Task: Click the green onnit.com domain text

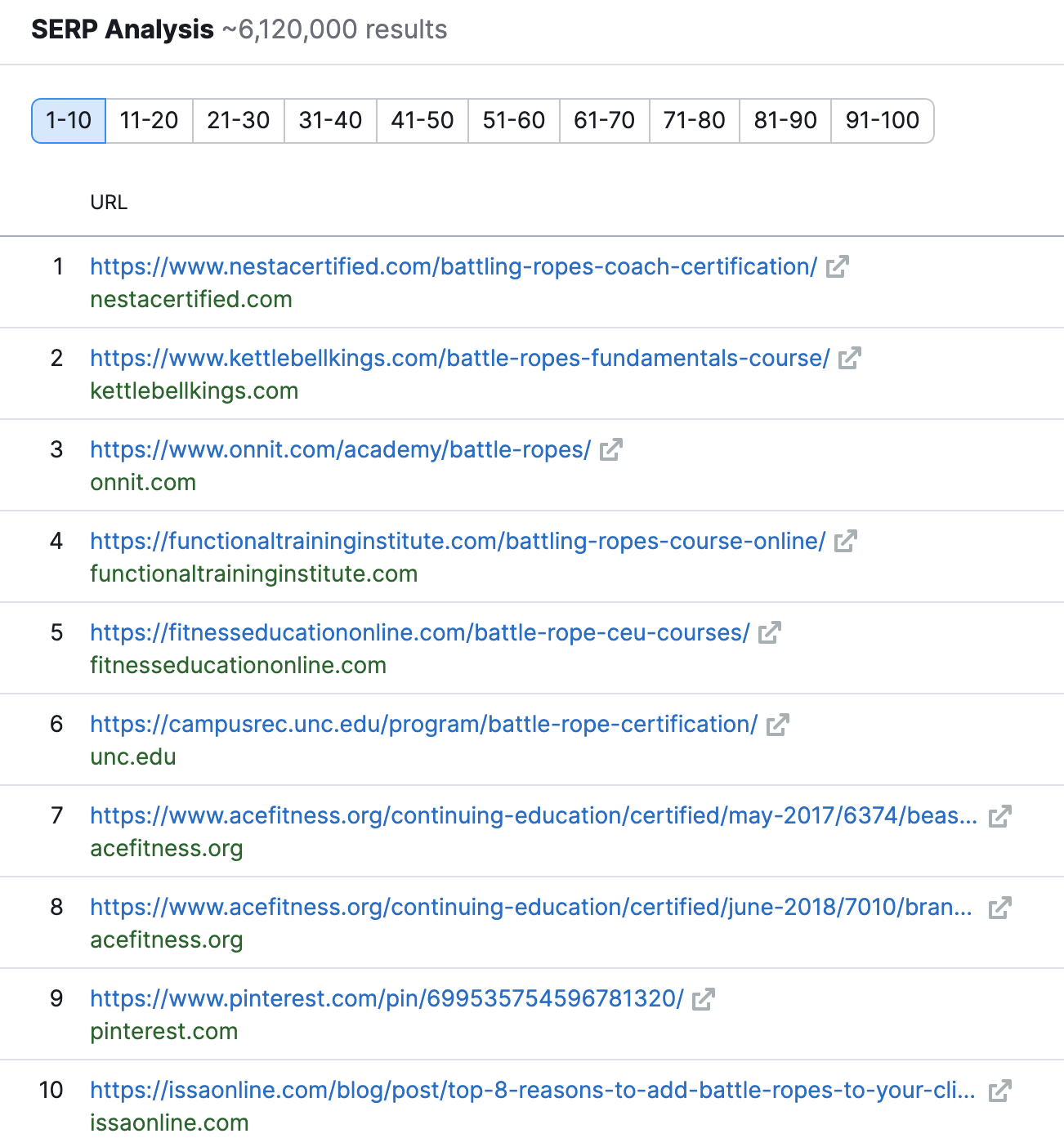Action: click(x=143, y=482)
